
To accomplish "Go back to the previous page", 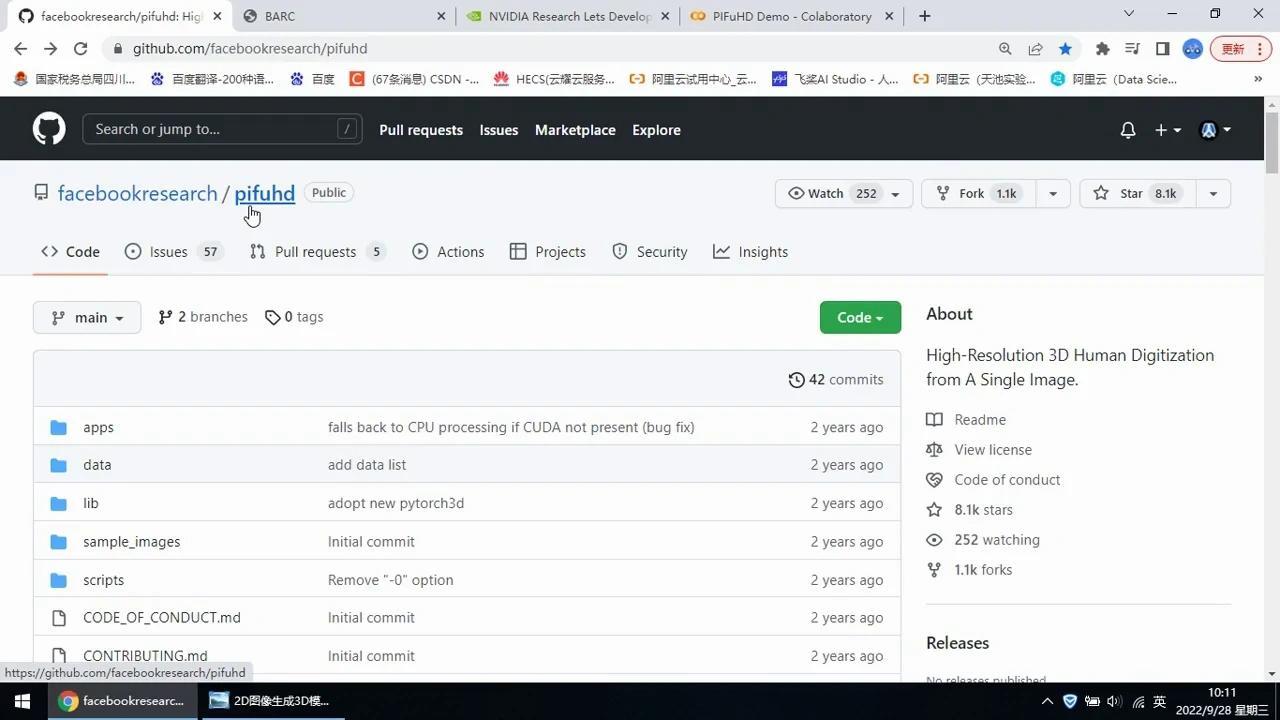I will [21, 49].
